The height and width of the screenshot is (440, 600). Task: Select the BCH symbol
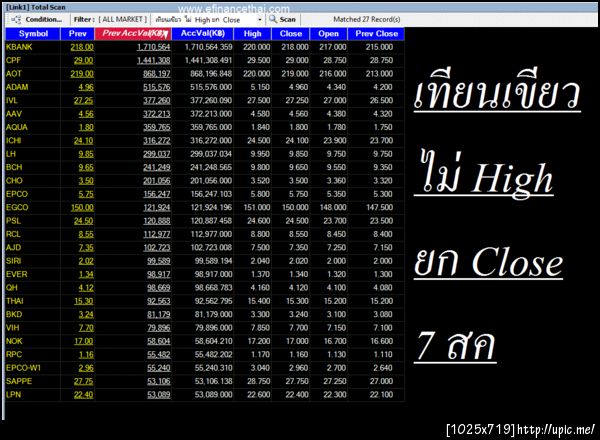tap(14, 168)
